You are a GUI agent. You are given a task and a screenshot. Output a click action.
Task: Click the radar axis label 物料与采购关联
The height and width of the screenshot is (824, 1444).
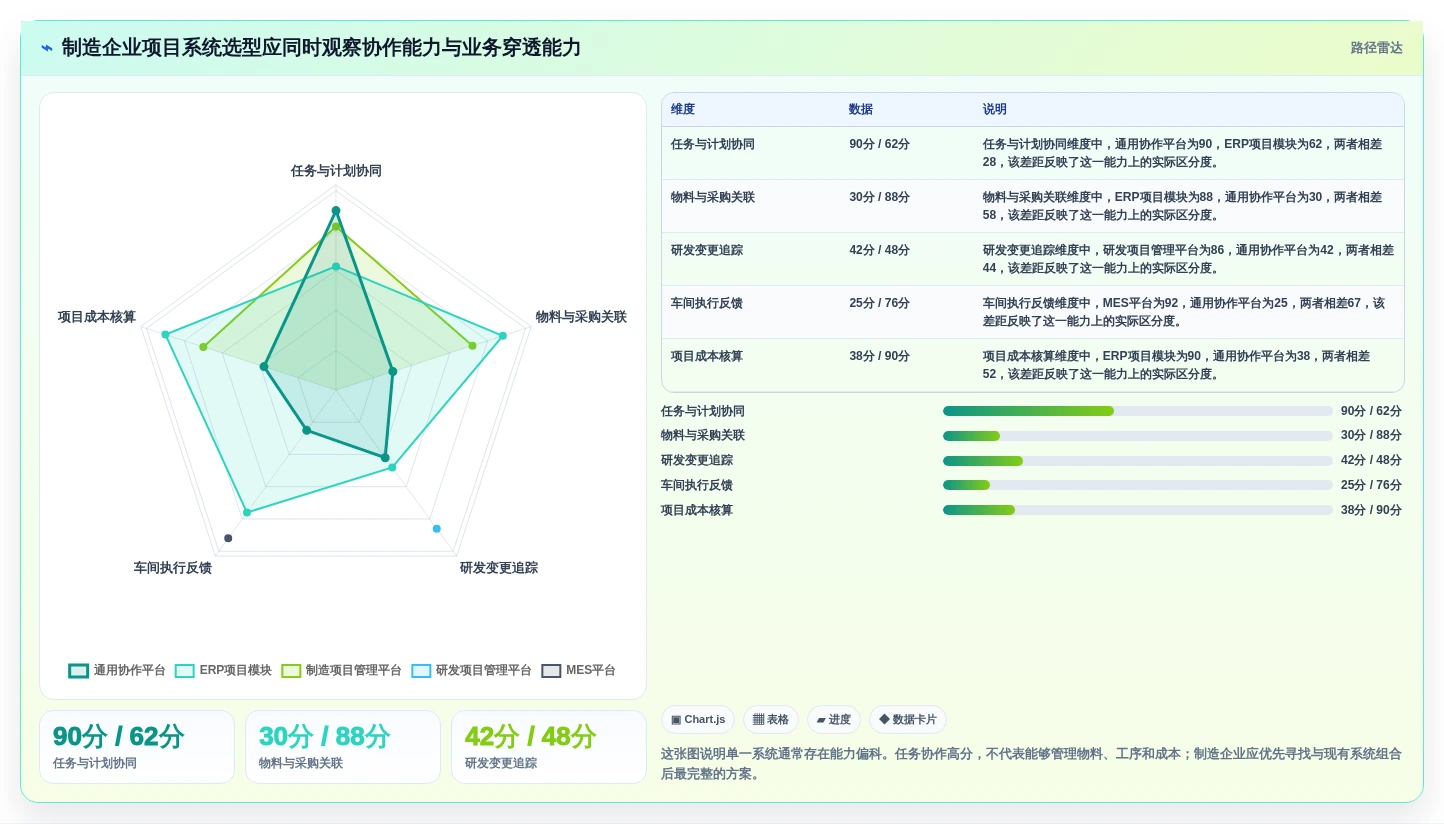click(581, 317)
